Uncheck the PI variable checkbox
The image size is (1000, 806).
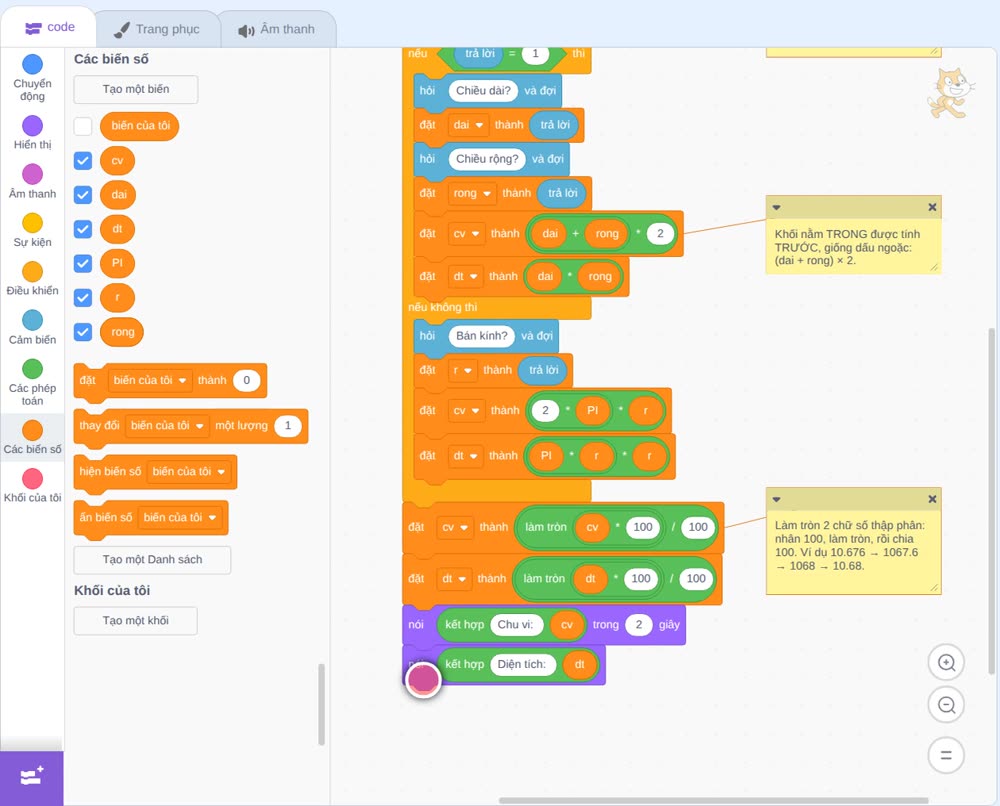coord(83,263)
